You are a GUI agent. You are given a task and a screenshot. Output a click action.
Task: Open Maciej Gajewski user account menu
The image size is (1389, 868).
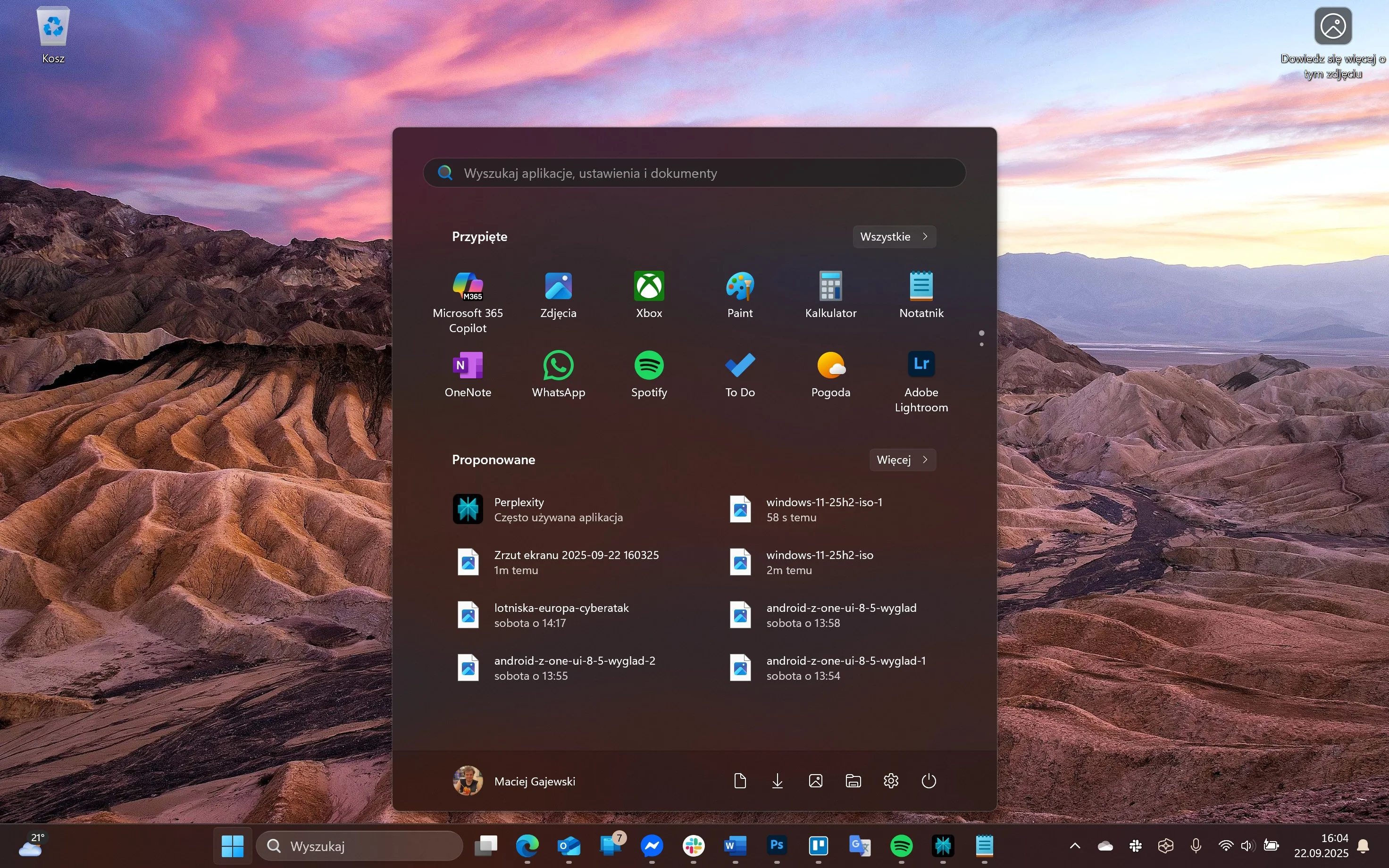(x=514, y=781)
